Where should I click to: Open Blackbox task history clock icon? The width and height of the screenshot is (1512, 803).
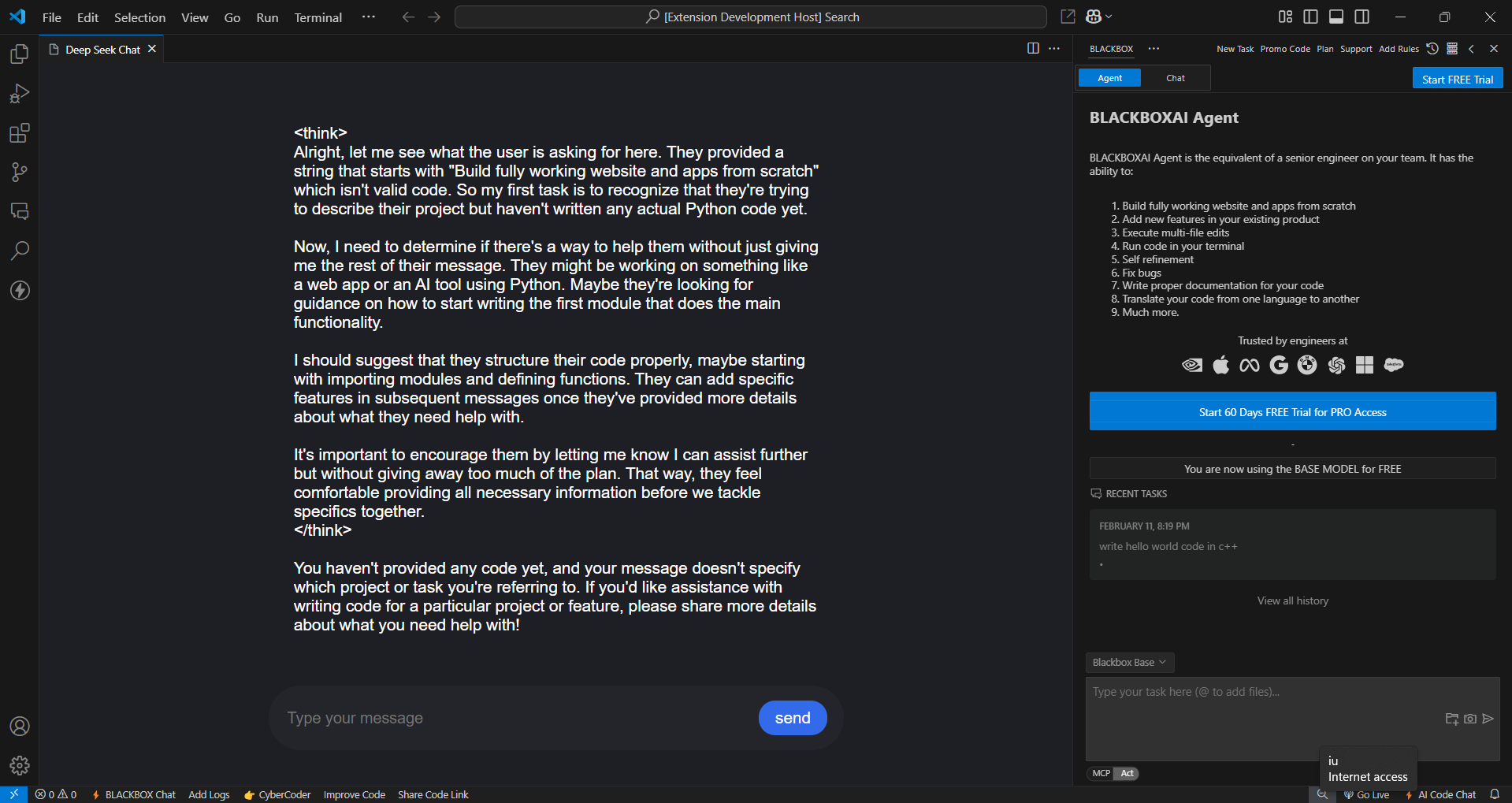[x=1432, y=49]
